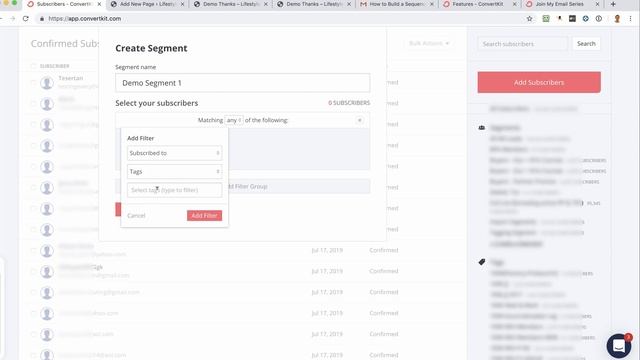The image size is (640, 360).
Task: Open the Chrome profile avatar
Action: pos(617,19)
